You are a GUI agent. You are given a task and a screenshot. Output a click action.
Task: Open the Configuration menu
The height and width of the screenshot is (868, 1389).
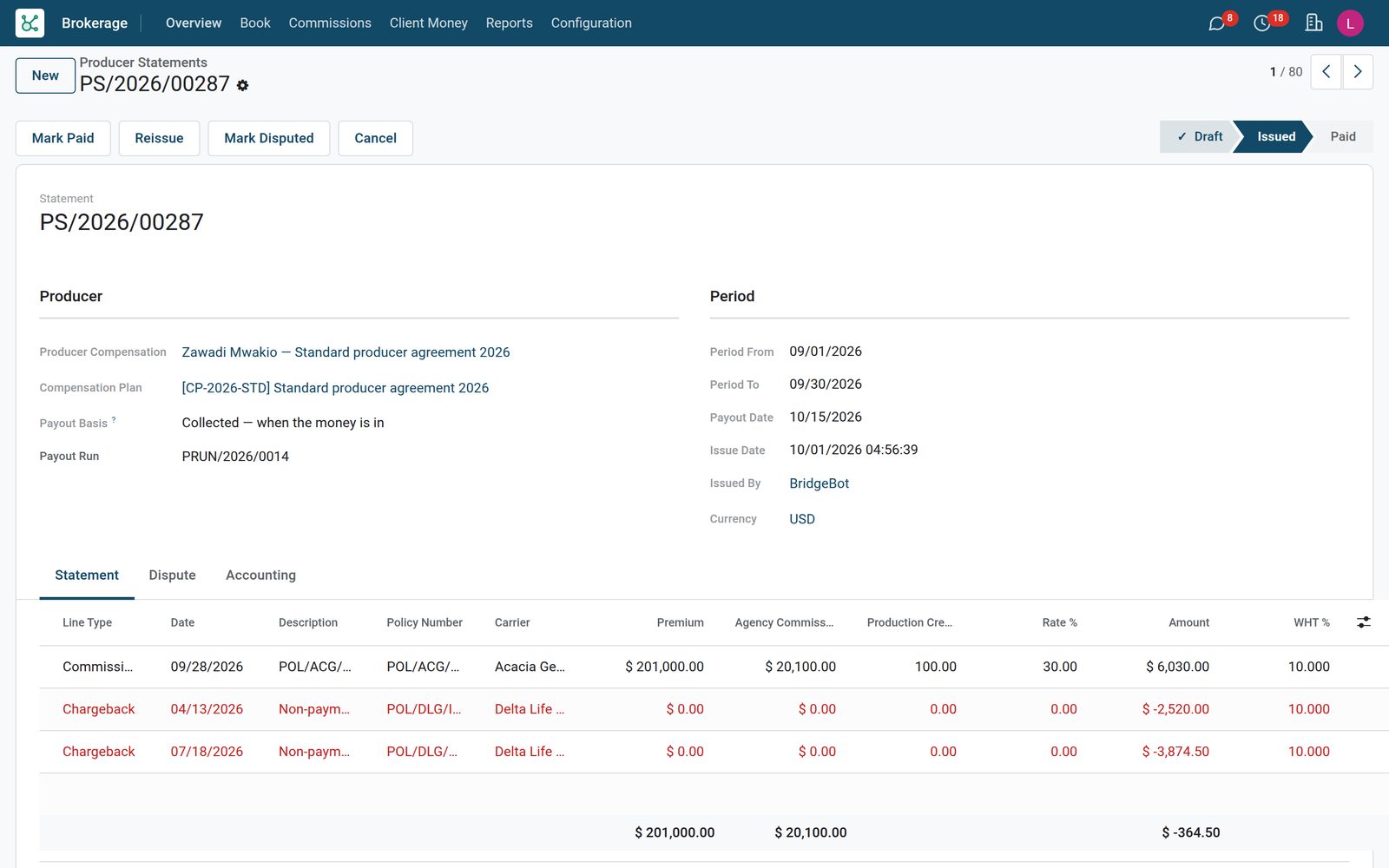(591, 23)
